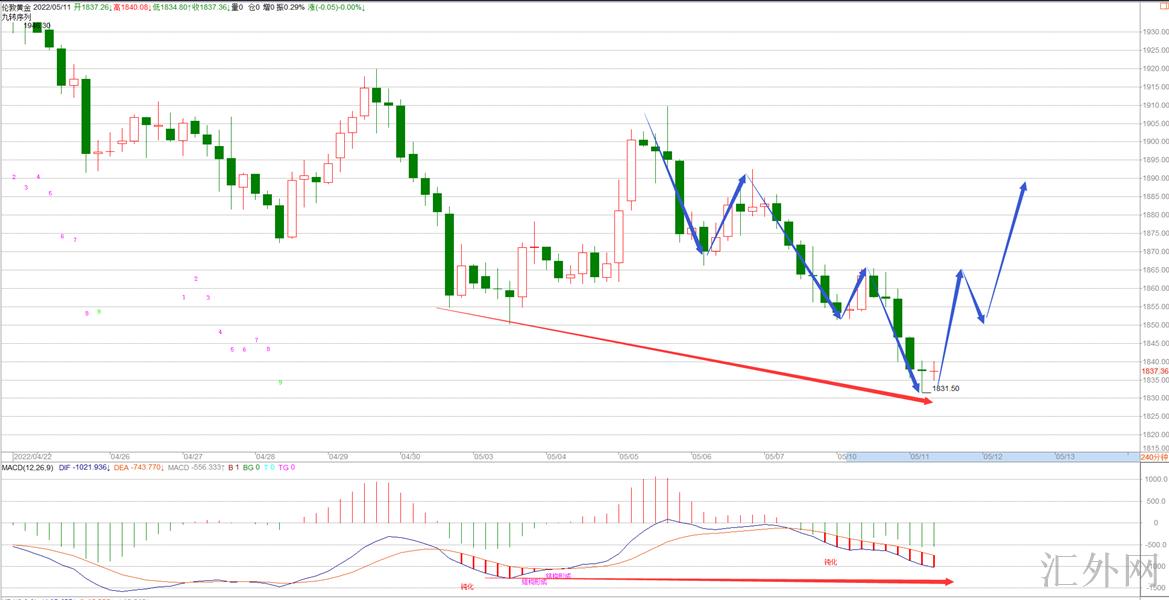Click the current price 1837.36 axis tag

pyautogui.click(x=1153, y=371)
